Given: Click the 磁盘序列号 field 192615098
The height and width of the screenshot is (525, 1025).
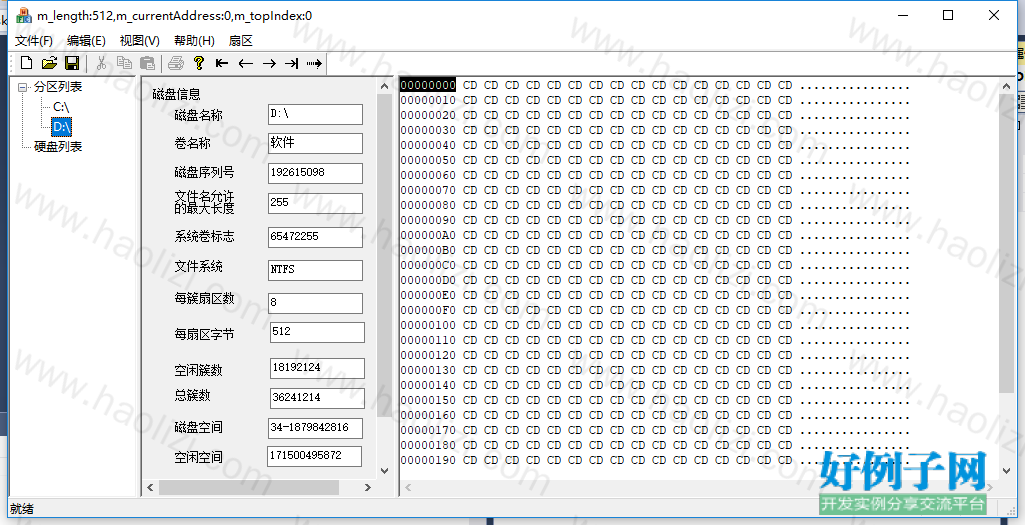Looking at the screenshot, I should tap(315, 173).
